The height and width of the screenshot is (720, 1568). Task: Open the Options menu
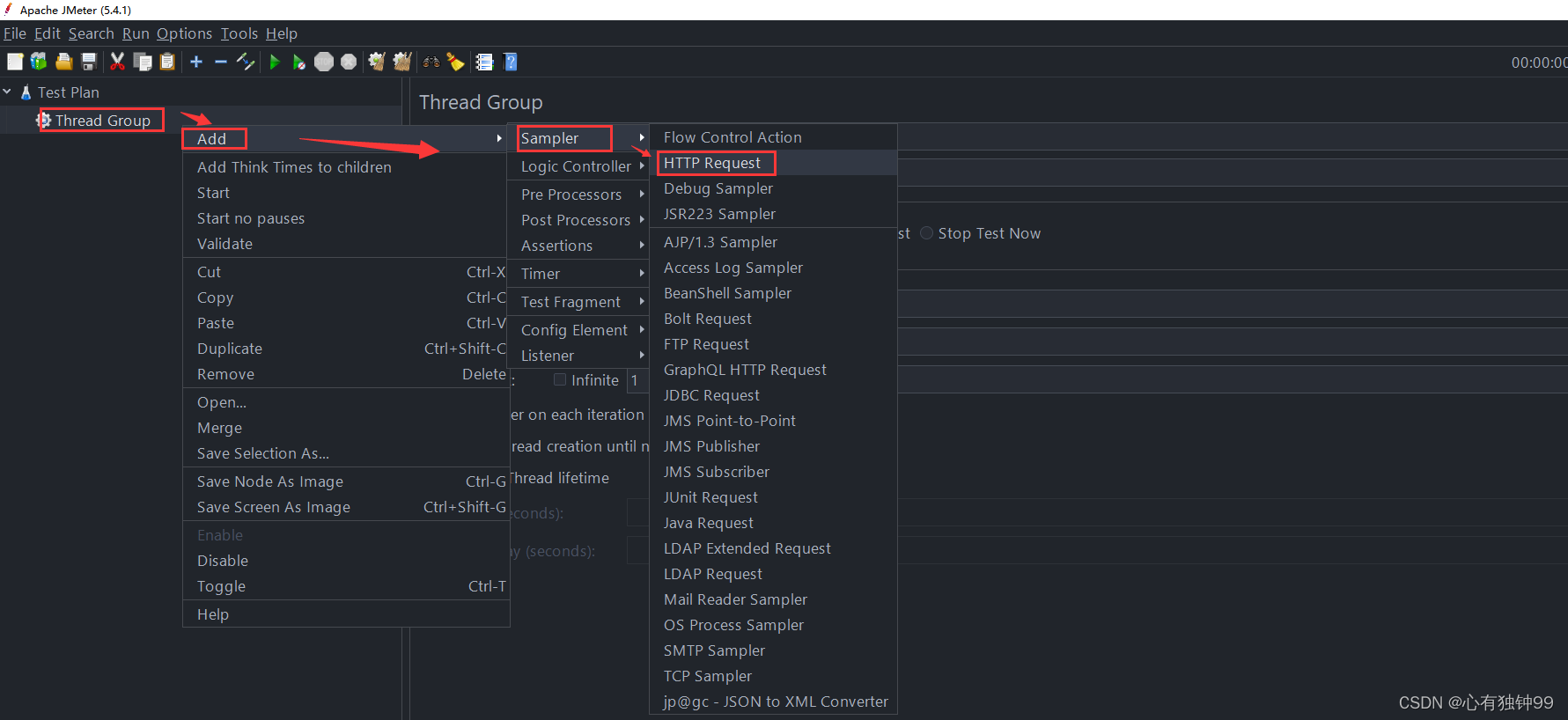click(x=184, y=33)
